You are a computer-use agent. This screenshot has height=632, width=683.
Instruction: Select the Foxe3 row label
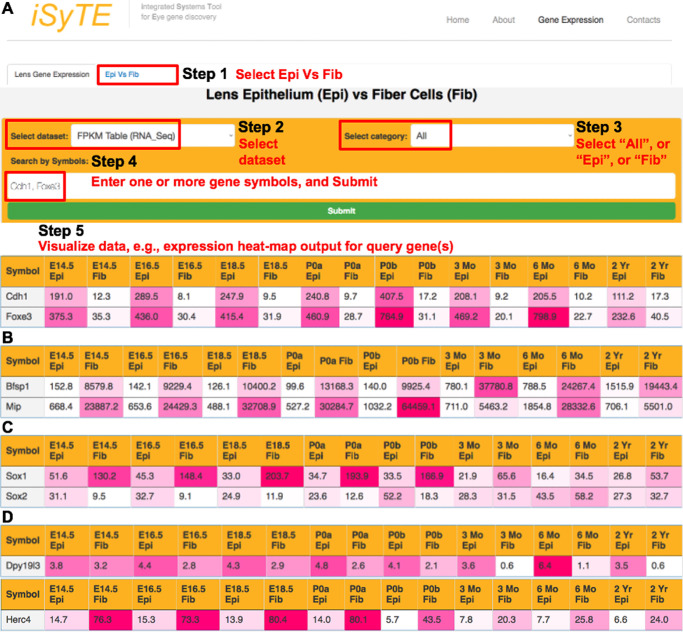click(24, 317)
